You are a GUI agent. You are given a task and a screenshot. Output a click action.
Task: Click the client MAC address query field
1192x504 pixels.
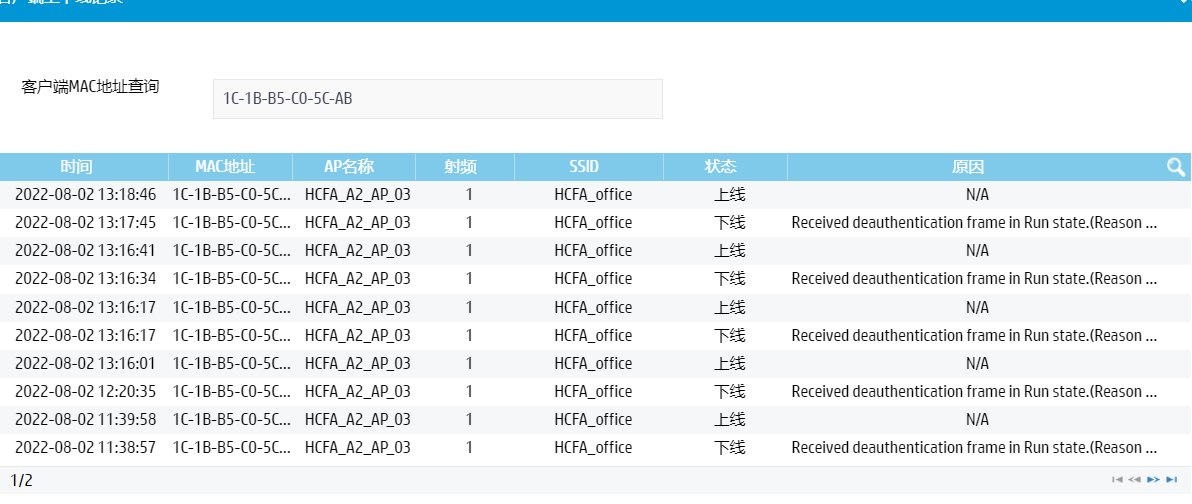(x=437, y=99)
